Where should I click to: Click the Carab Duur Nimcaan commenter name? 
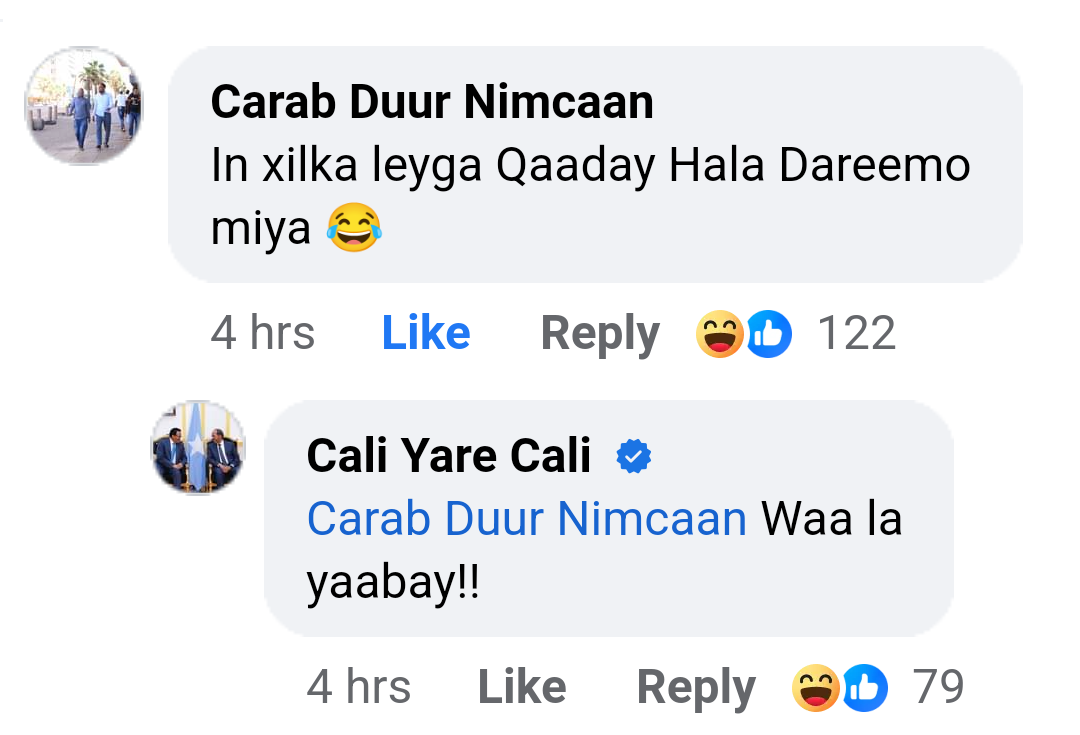[x=432, y=102]
